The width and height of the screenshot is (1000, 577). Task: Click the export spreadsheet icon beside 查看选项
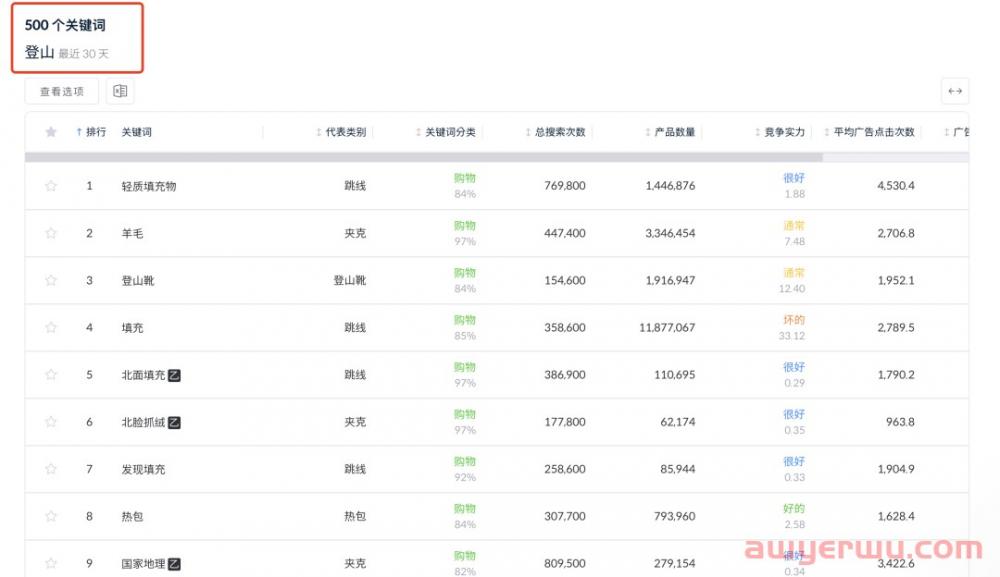click(120, 91)
